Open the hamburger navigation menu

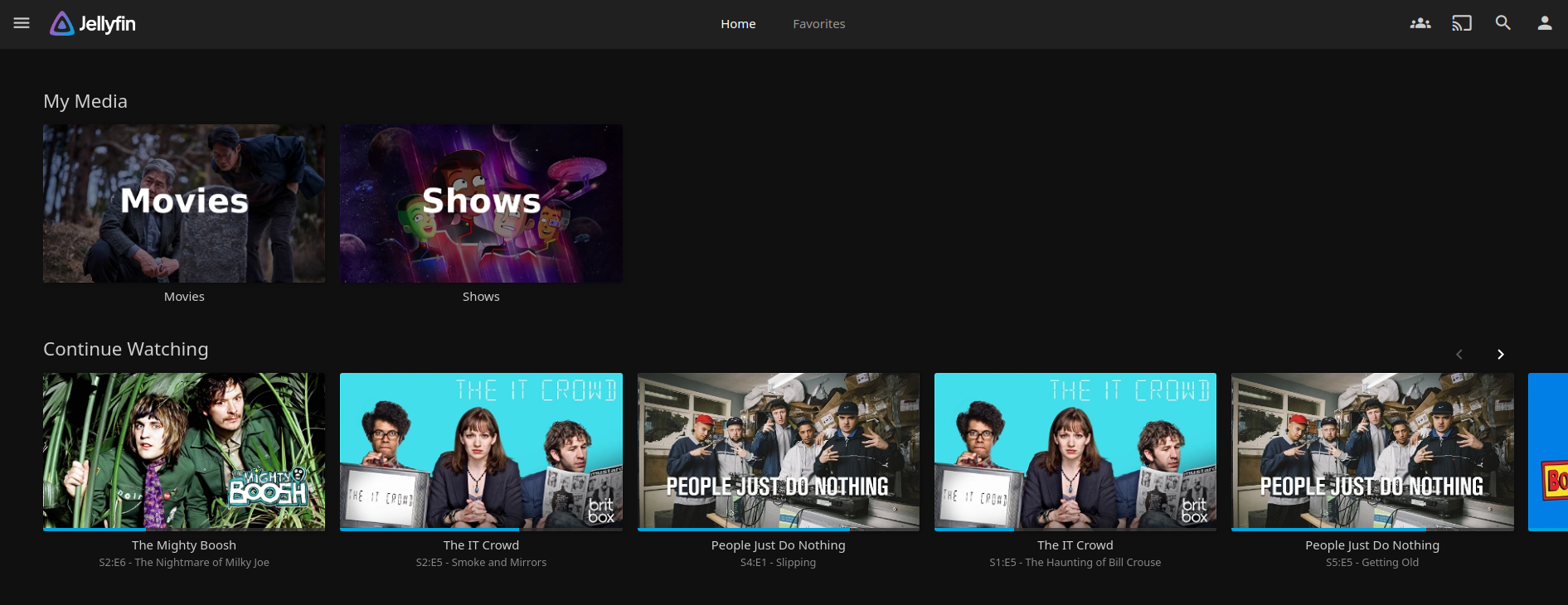[x=22, y=23]
